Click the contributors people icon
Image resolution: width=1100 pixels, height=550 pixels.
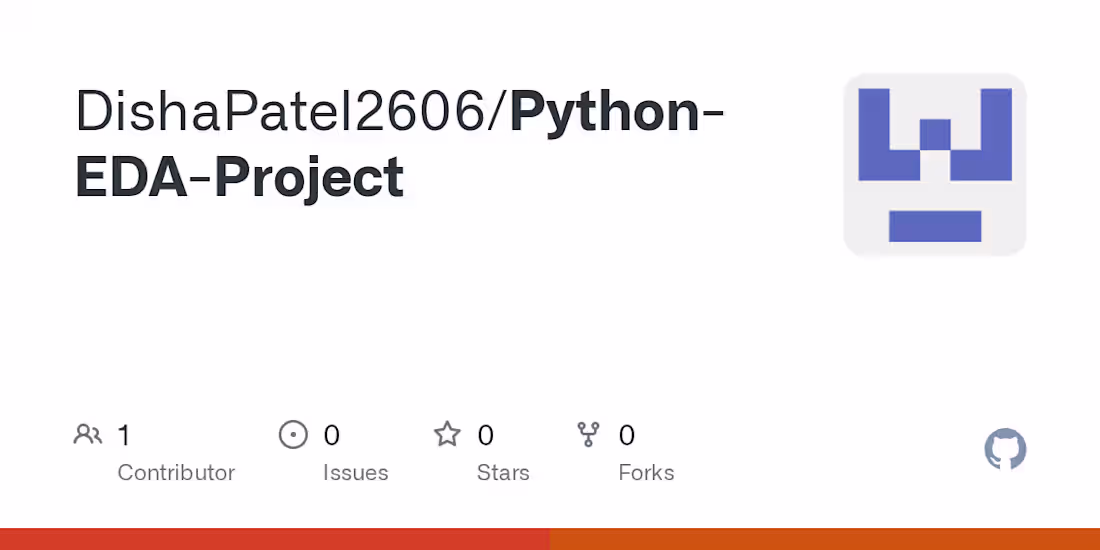tap(88, 435)
